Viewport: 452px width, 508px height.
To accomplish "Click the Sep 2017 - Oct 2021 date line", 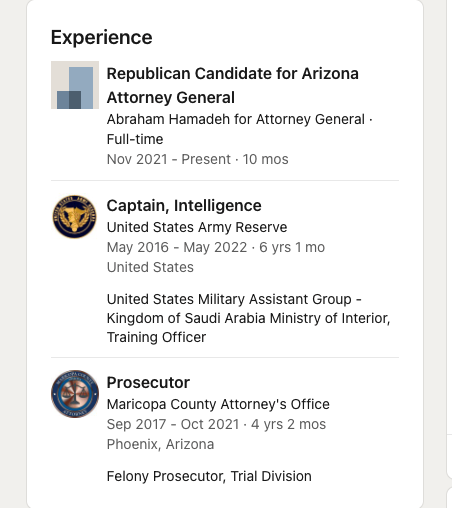I will 216,424.
